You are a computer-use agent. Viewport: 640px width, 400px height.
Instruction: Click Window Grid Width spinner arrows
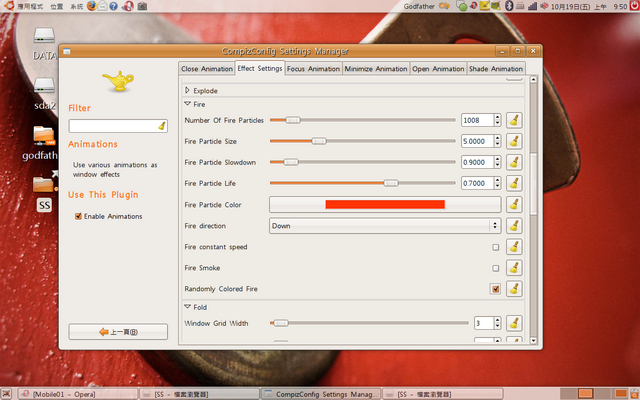(x=497, y=323)
